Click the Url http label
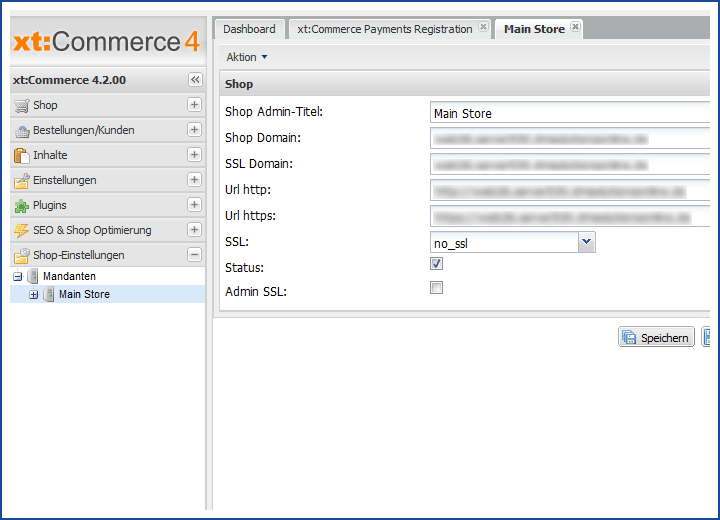 [x=248, y=190]
